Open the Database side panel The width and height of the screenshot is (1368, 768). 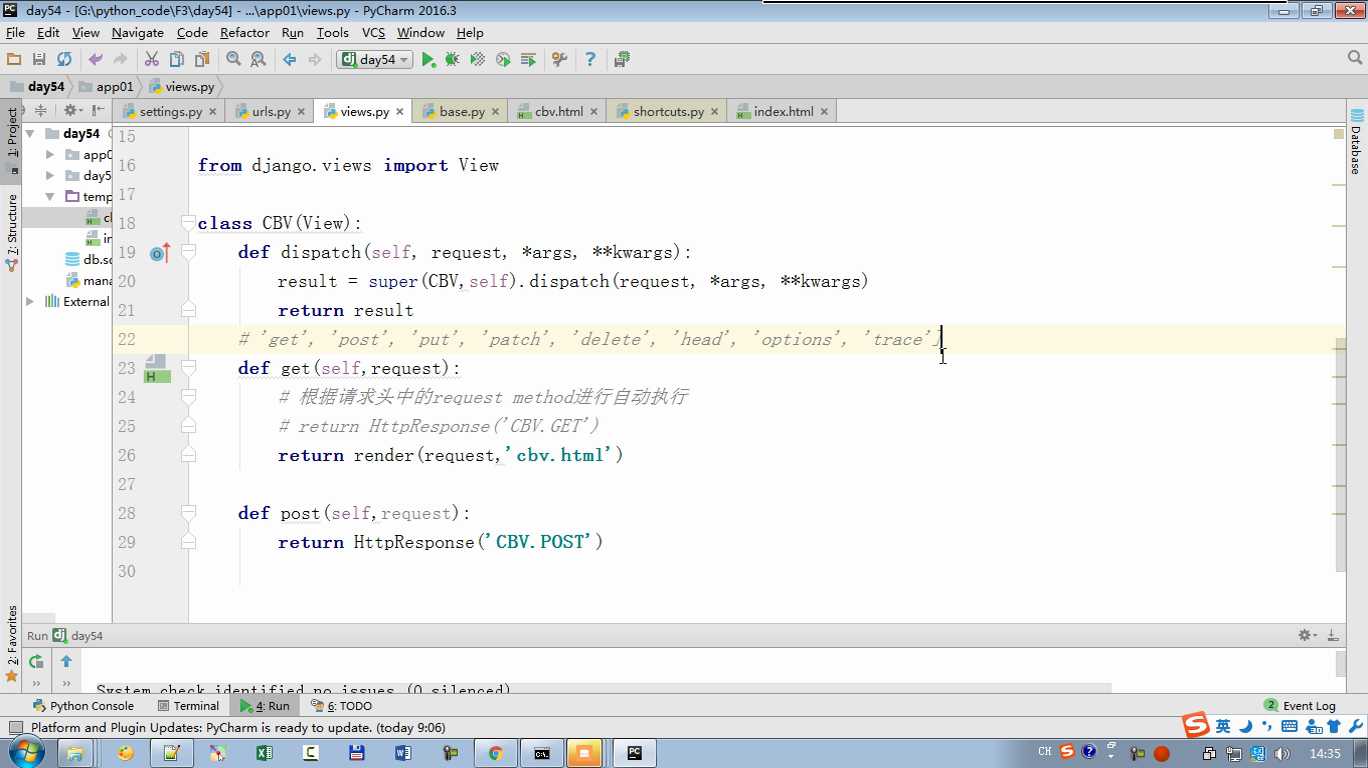click(x=1357, y=141)
